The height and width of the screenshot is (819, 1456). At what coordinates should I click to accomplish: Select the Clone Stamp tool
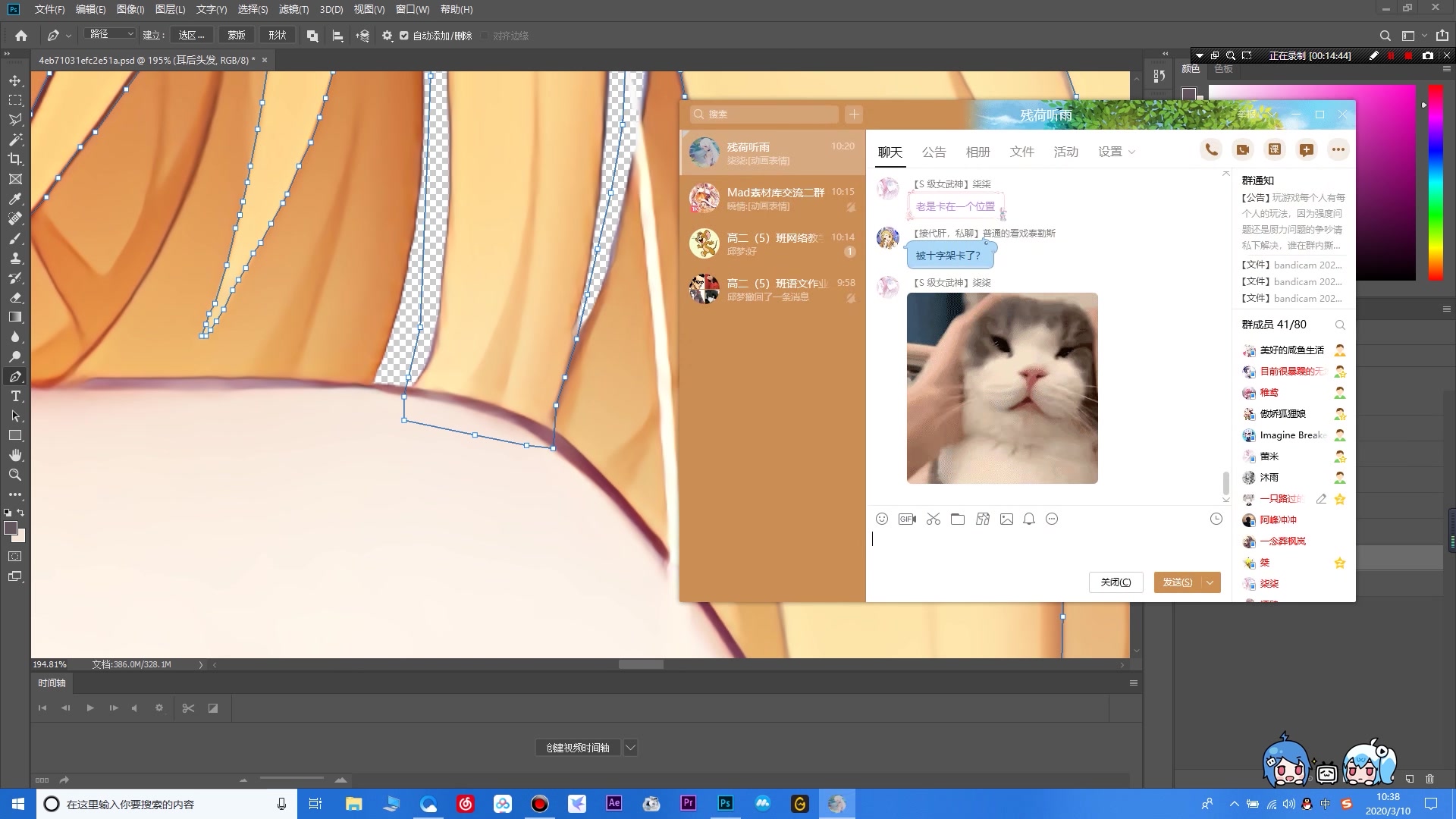pos(15,258)
